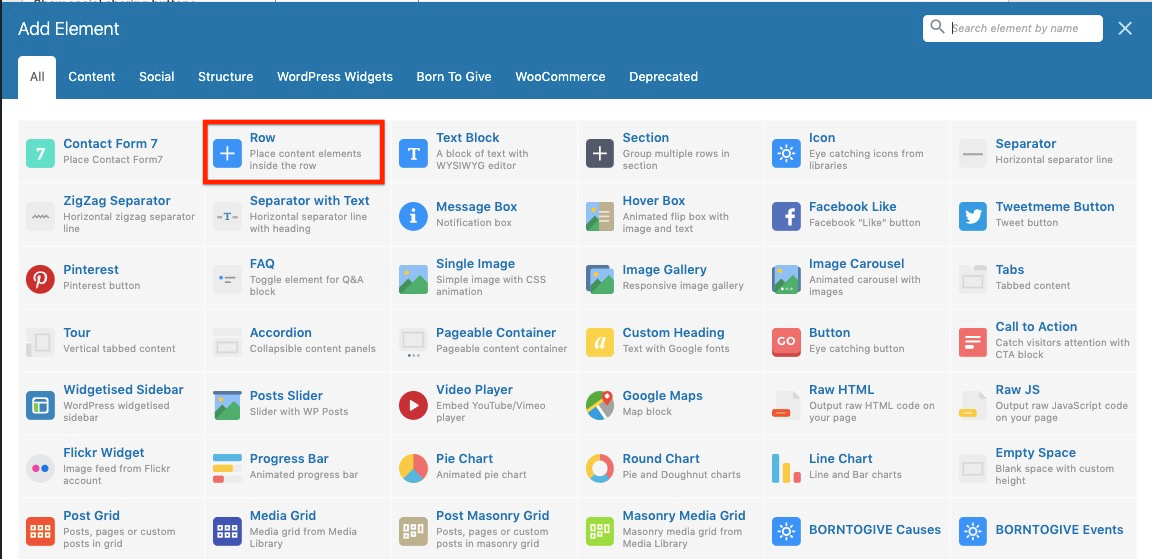Click the Separator line icon
1152x559 pixels.
pyautogui.click(x=973, y=154)
